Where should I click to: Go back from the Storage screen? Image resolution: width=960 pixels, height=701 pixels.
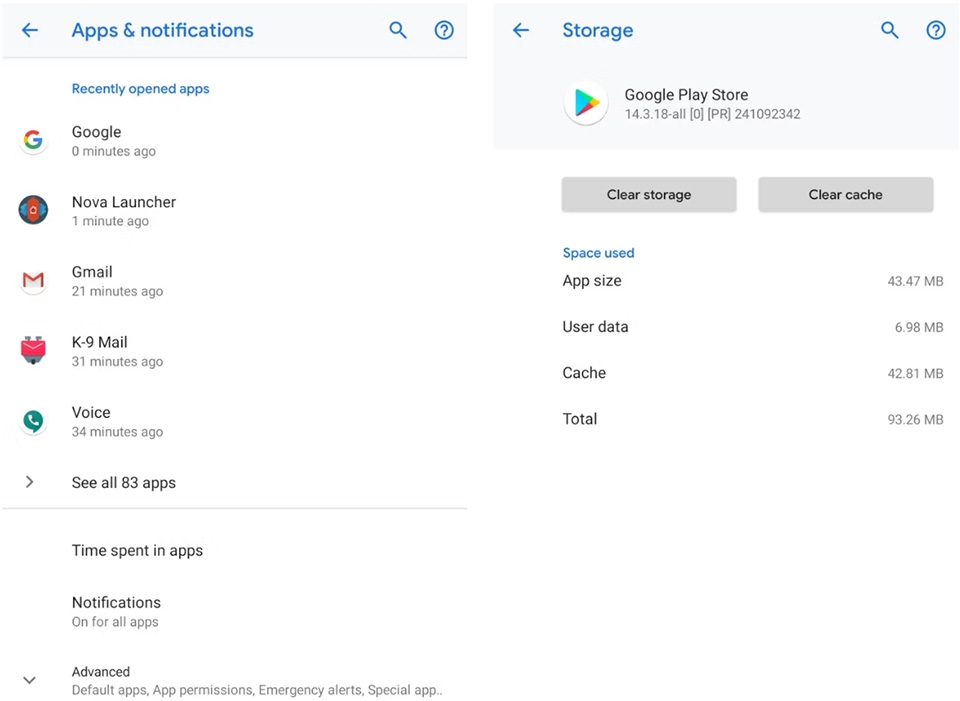[520, 30]
